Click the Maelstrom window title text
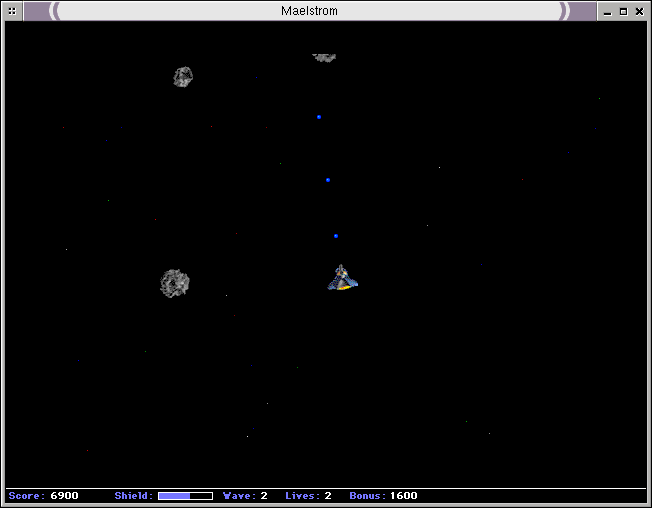This screenshot has width=652, height=508. (310, 11)
